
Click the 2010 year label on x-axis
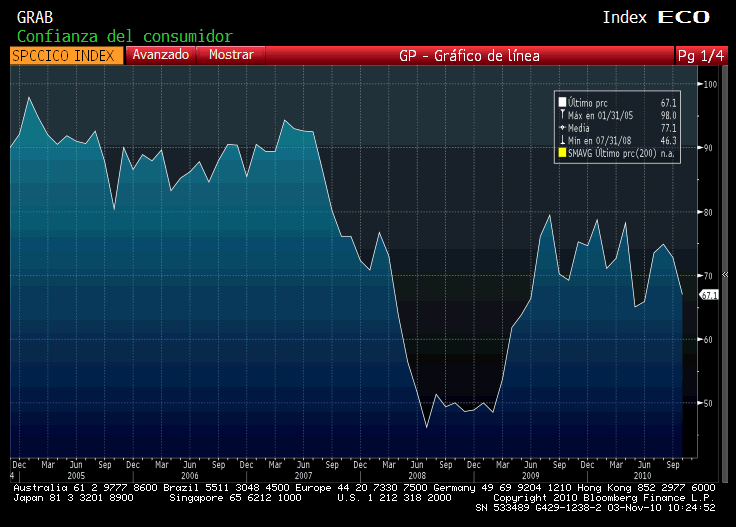pyautogui.click(x=643, y=475)
